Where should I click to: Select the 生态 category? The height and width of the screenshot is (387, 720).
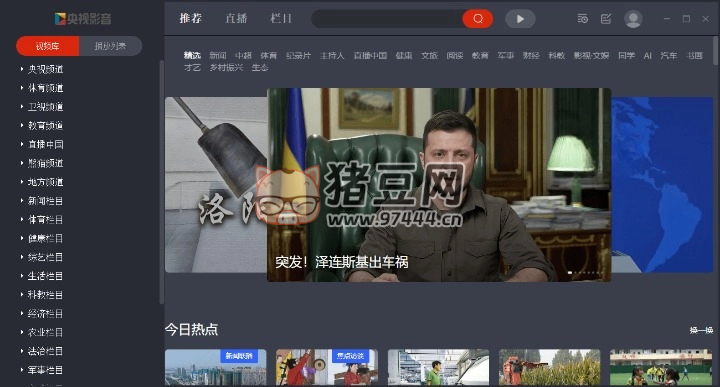(259, 67)
